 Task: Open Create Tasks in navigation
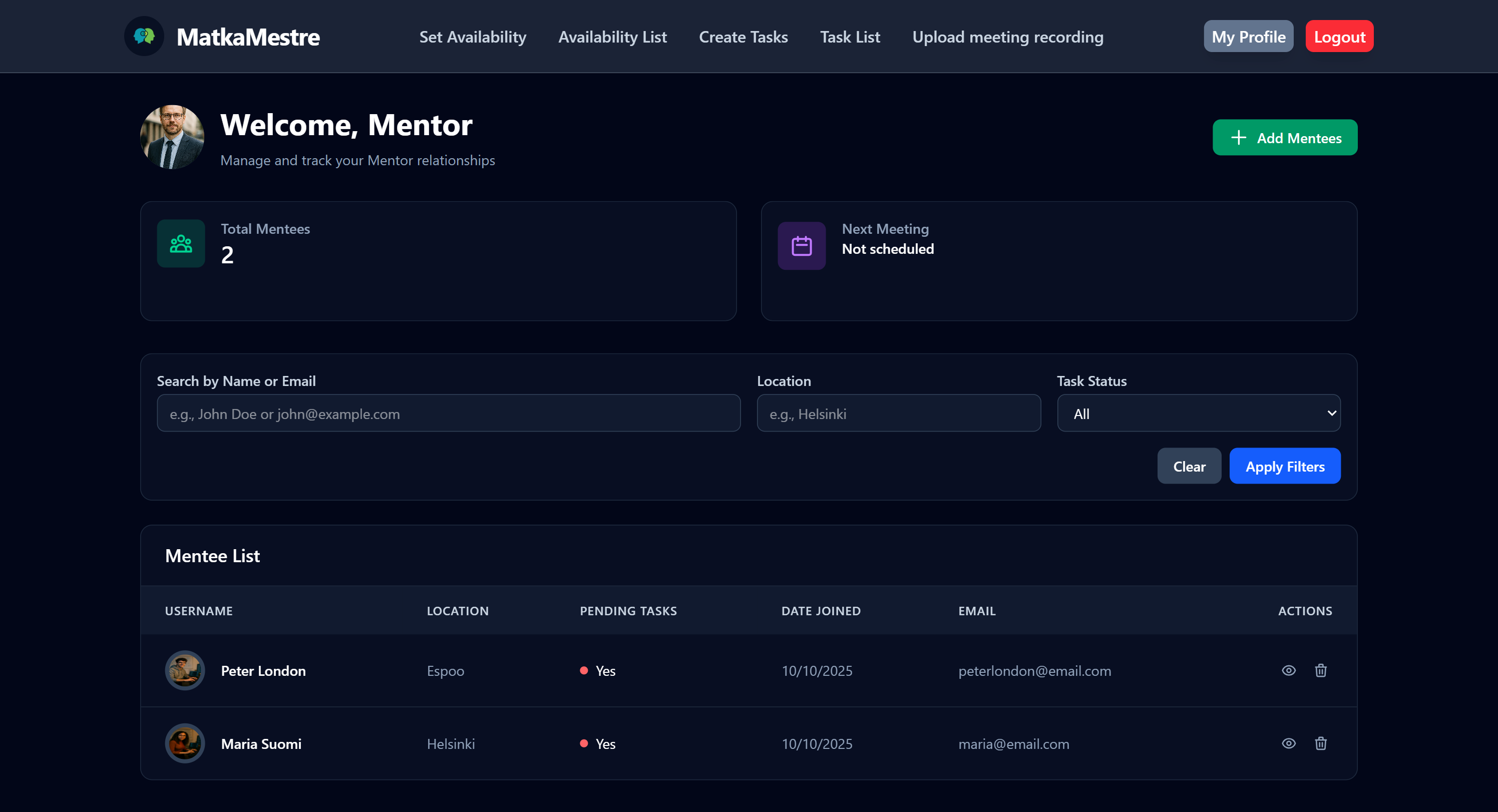pos(743,37)
